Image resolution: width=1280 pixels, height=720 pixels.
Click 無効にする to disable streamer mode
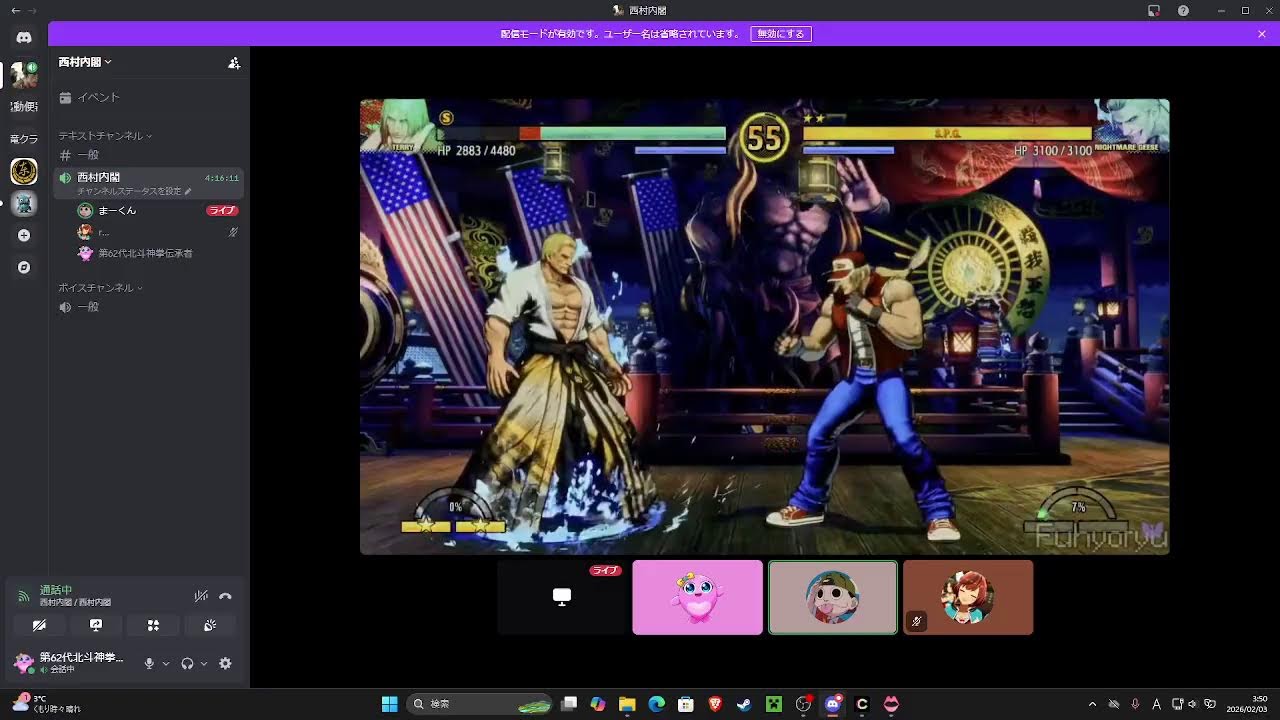(x=781, y=34)
